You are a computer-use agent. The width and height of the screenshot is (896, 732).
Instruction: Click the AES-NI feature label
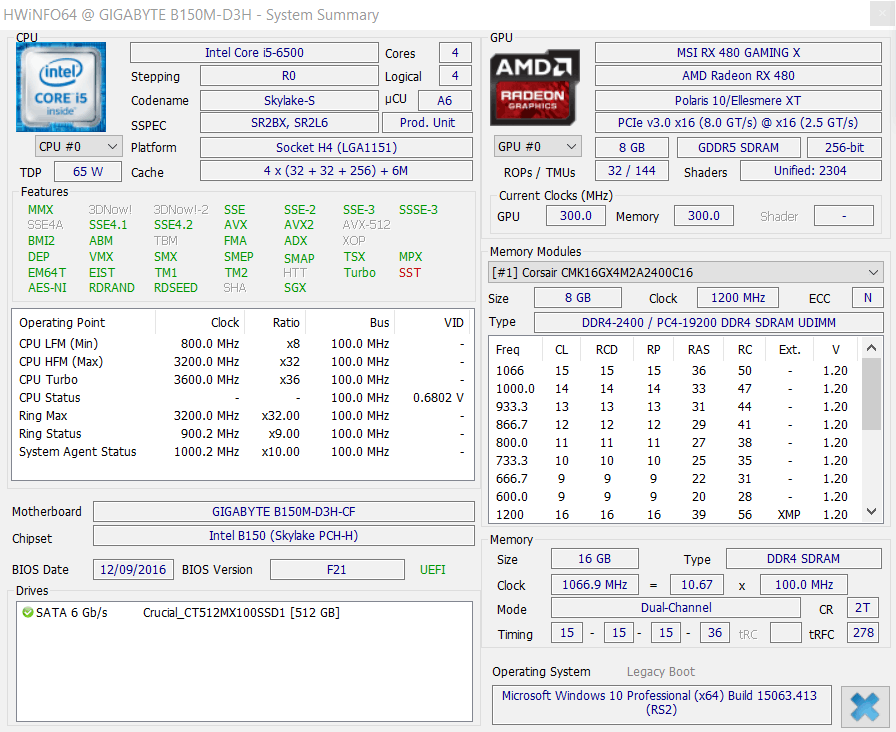(x=47, y=288)
